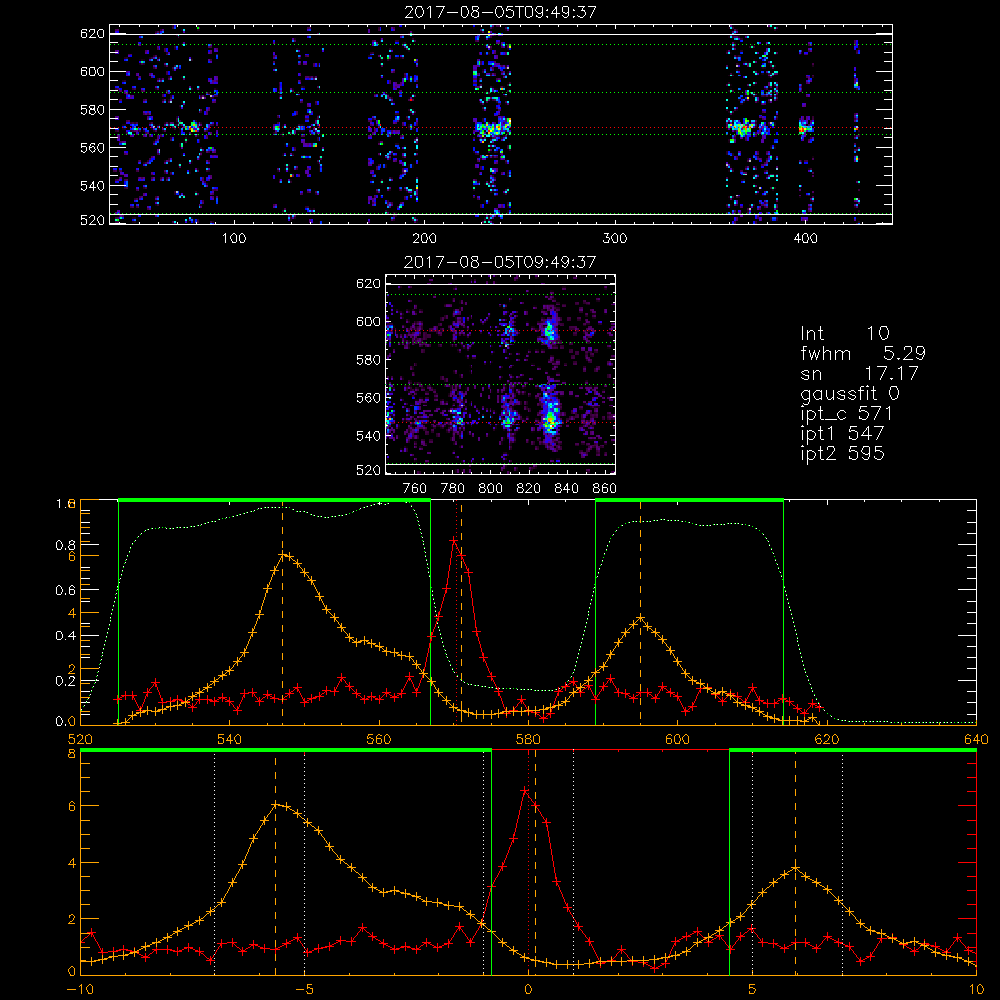Click the x-axis label 10 of the bottom plot
This screenshot has height=1000, width=1000.
(x=976, y=990)
